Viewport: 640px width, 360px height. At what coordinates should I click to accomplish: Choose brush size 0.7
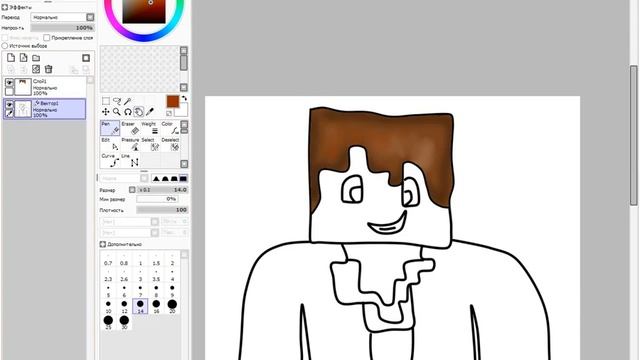pos(108,259)
